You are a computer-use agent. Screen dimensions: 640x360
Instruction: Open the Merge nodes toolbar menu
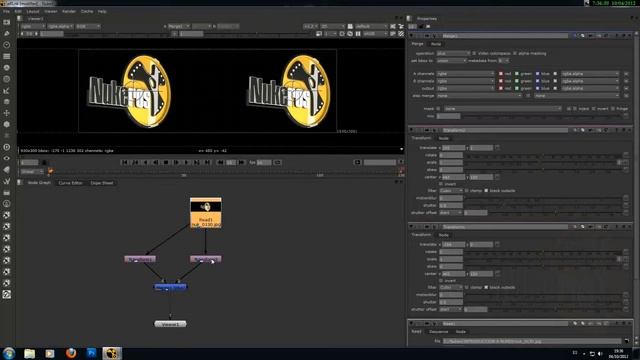coord(7,102)
